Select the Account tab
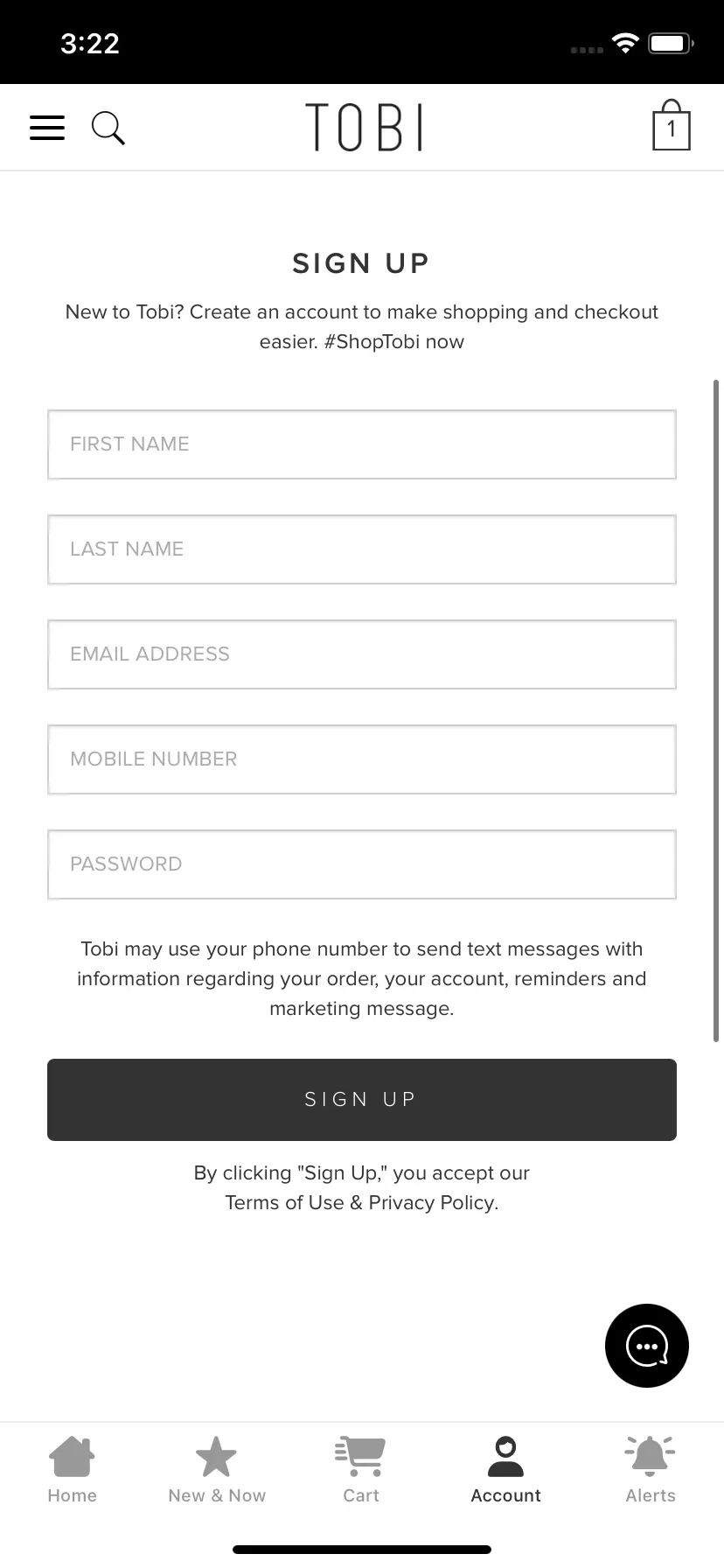 pyautogui.click(x=506, y=1470)
